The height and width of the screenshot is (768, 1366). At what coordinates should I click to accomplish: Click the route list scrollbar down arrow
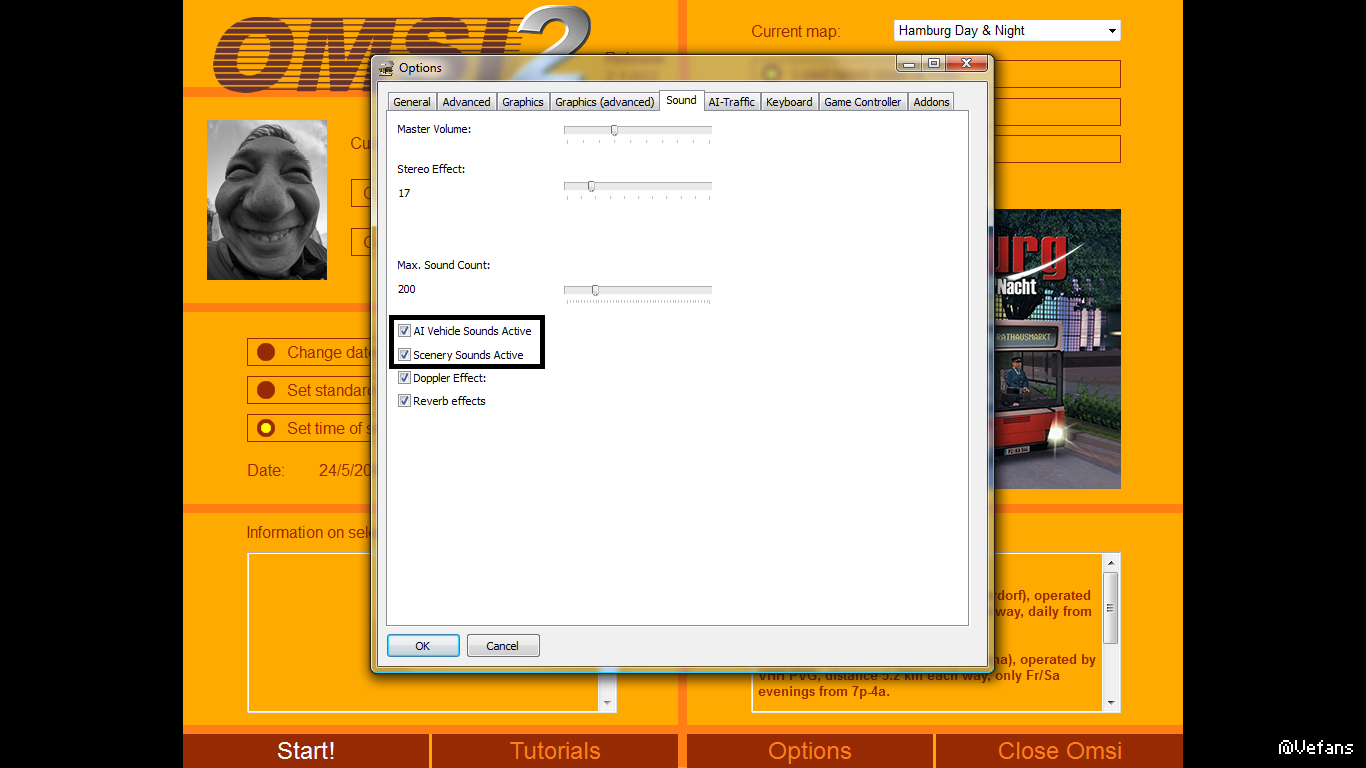click(x=1111, y=703)
